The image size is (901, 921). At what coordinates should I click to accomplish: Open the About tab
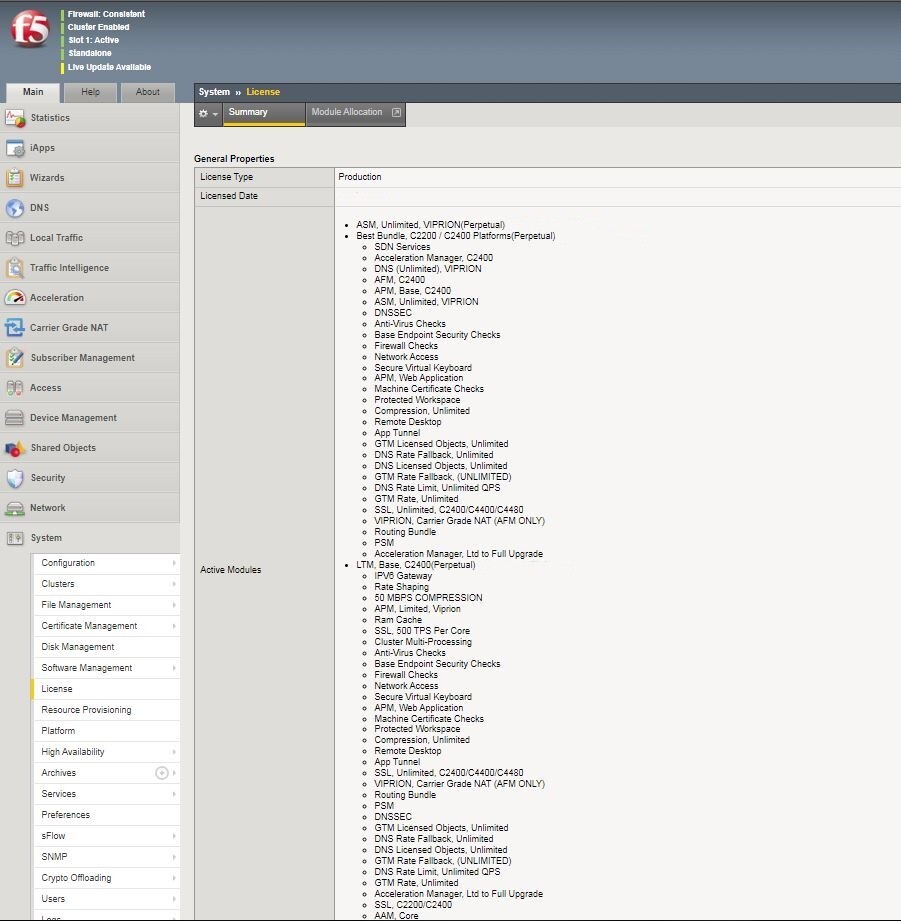point(147,92)
